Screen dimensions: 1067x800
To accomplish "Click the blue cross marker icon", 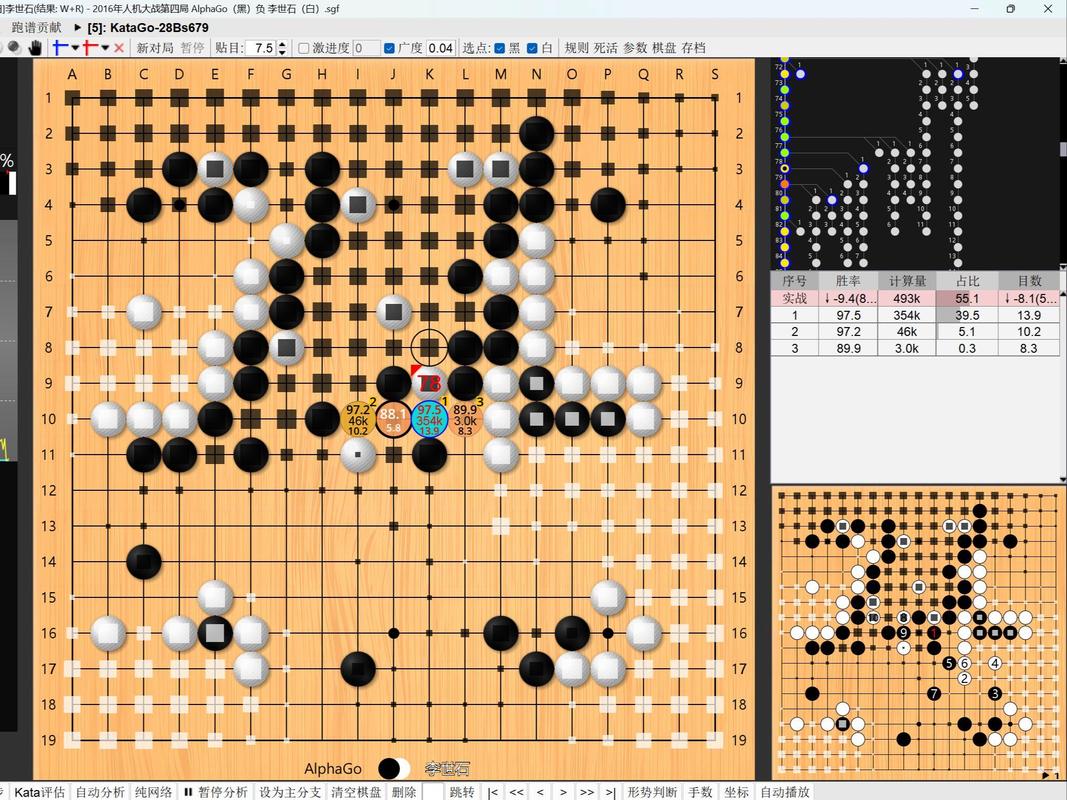I will (x=60, y=48).
